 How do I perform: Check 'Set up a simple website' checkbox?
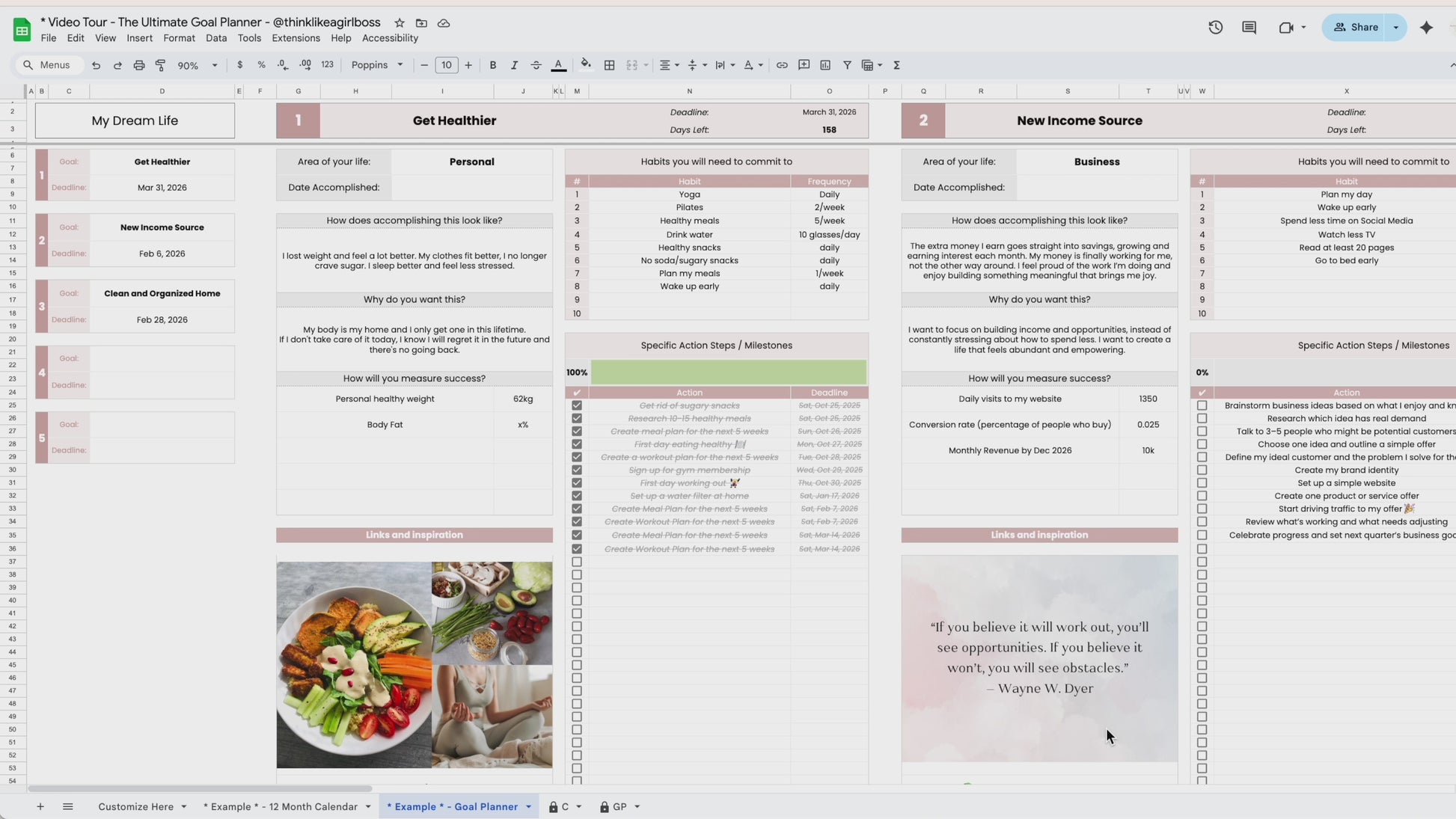1202,483
